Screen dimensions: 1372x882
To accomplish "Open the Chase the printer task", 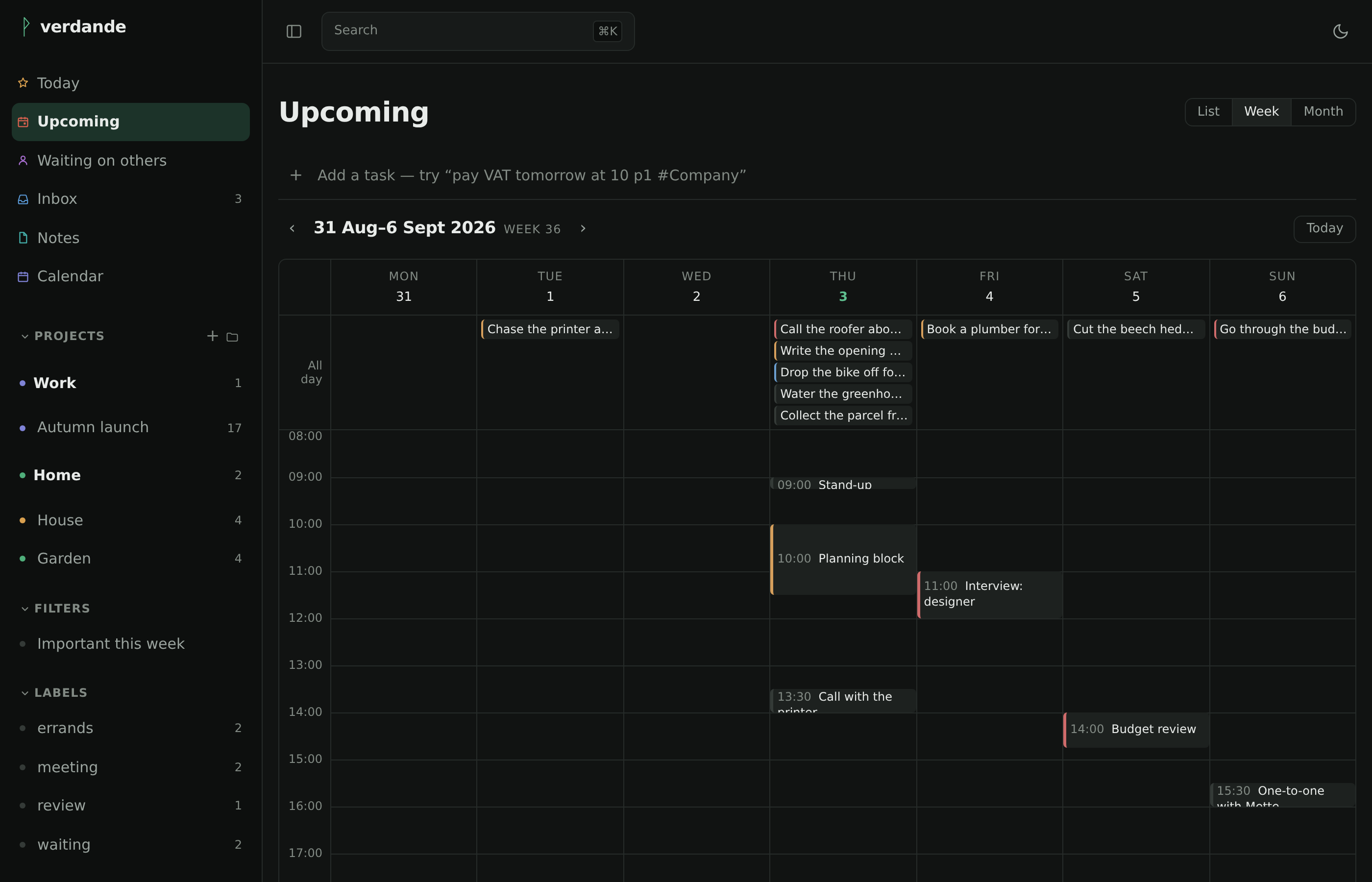I will click(x=550, y=329).
